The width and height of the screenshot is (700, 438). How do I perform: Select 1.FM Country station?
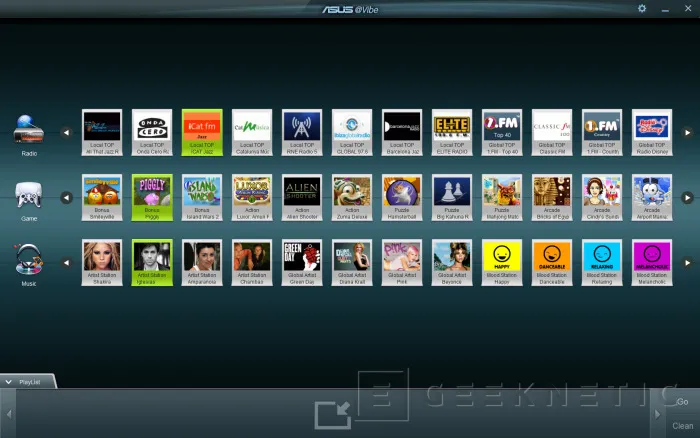[602, 133]
